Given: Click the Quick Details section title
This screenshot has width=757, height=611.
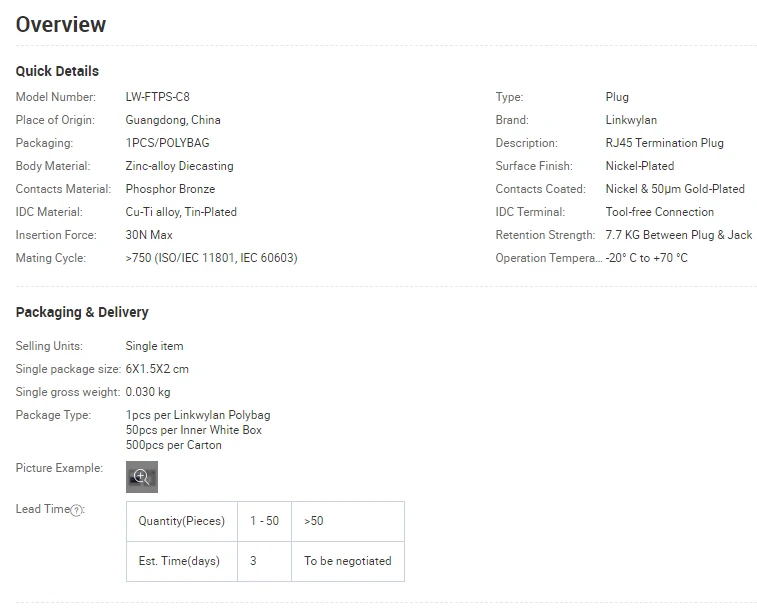Looking at the screenshot, I should click(57, 71).
